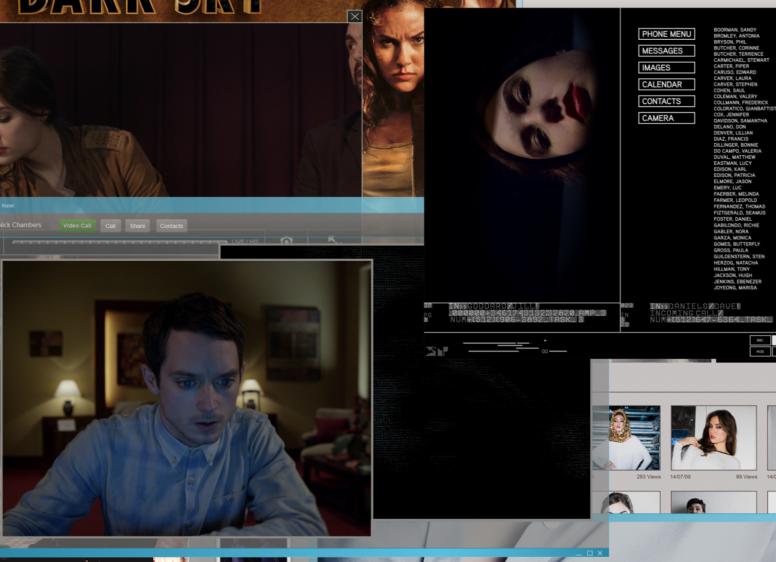Select contact 'COX, JENNIFER'

pyautogui.click(x=731, y=114)
